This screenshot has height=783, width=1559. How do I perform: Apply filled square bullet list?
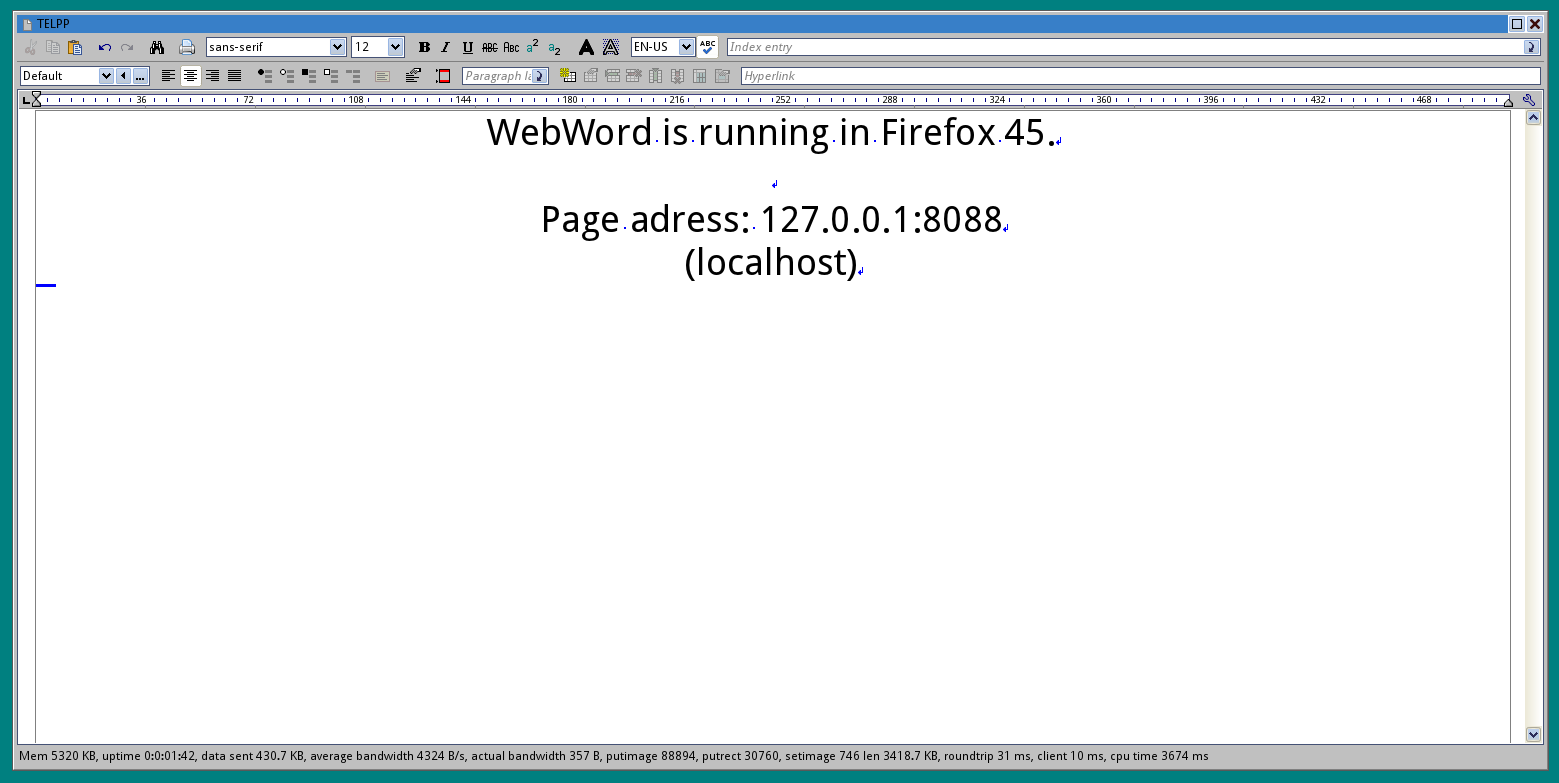(309, 76)
